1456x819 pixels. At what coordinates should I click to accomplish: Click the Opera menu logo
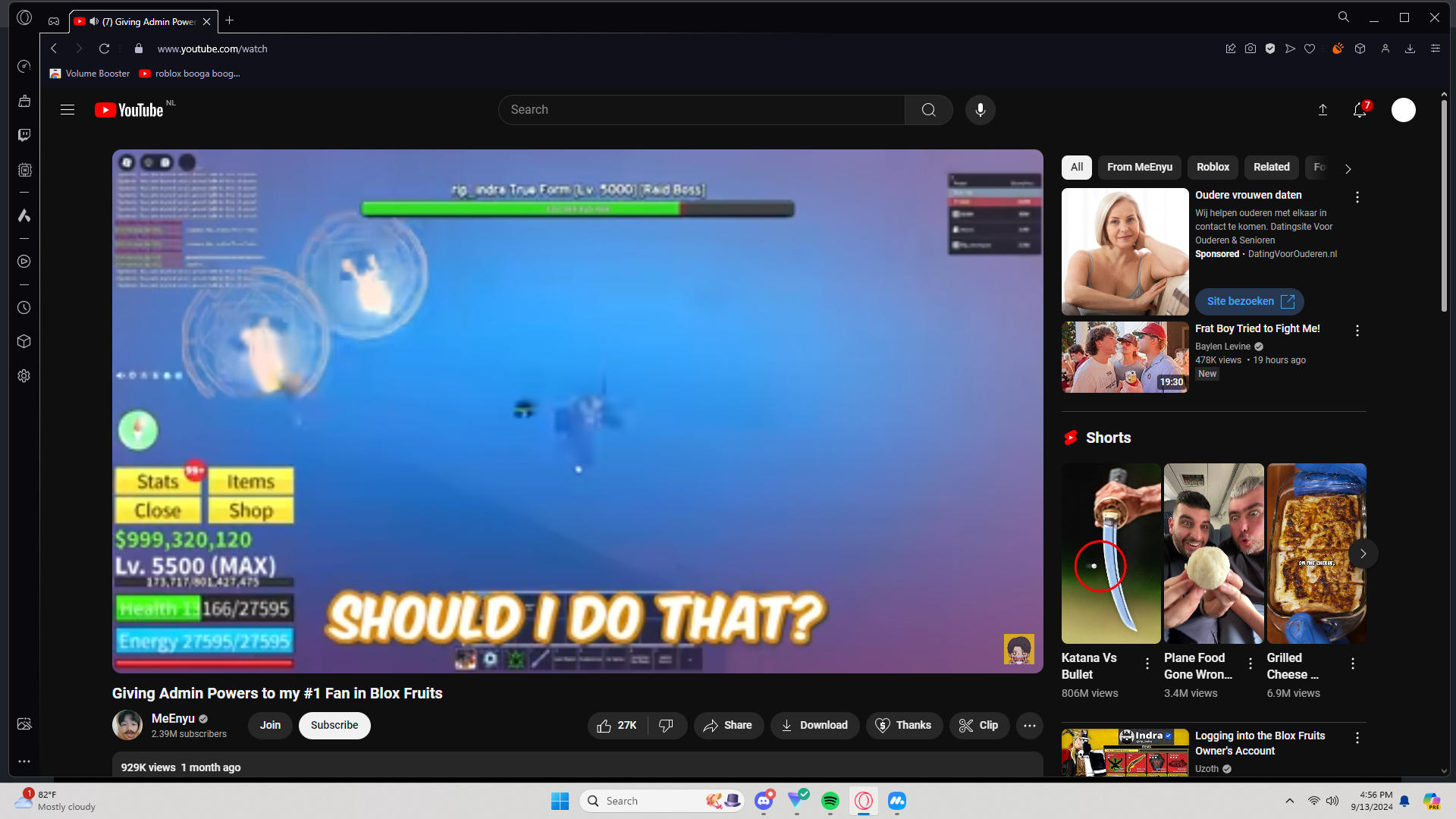pos(24,17)
